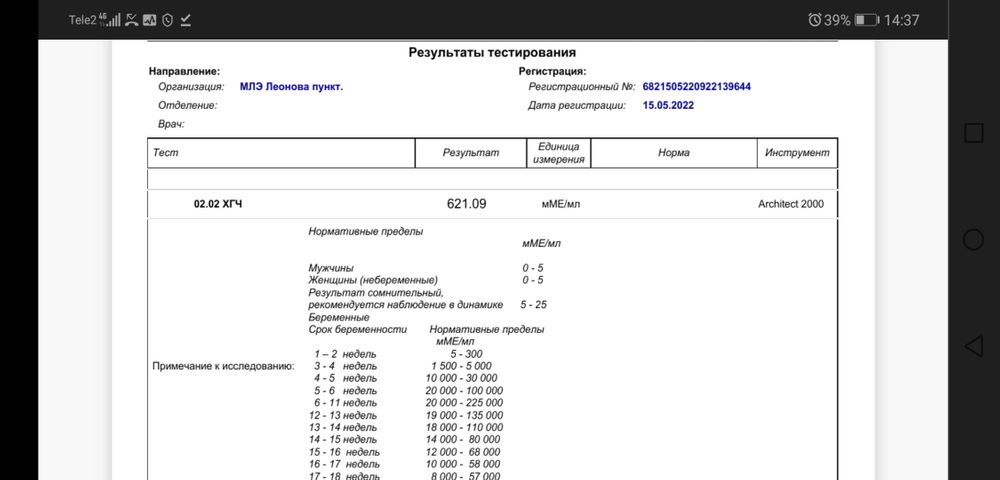
Task: Select the Врач: label
Action: (x=171, y=124)
